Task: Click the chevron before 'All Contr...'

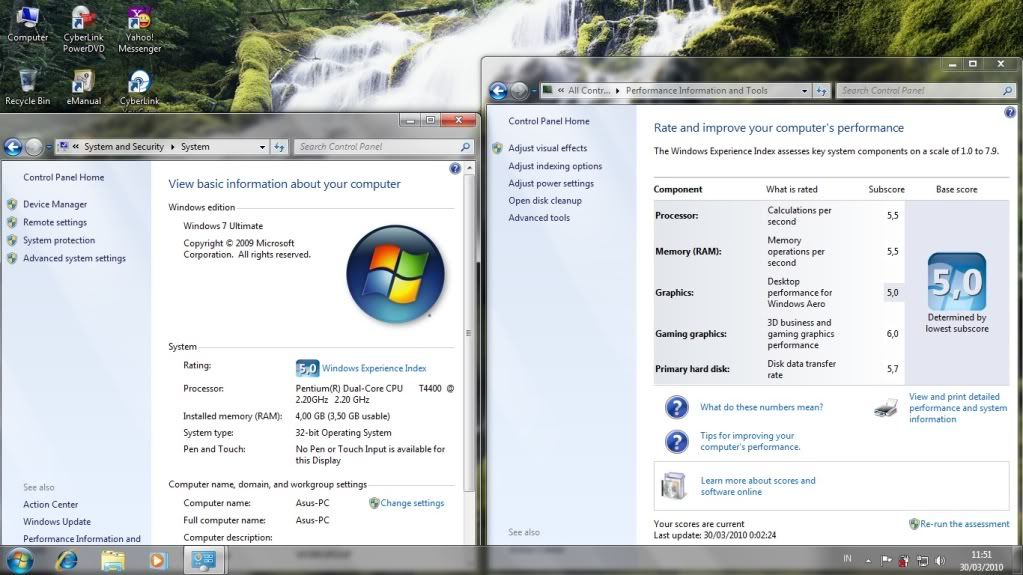Action: (x=560, y=91)
